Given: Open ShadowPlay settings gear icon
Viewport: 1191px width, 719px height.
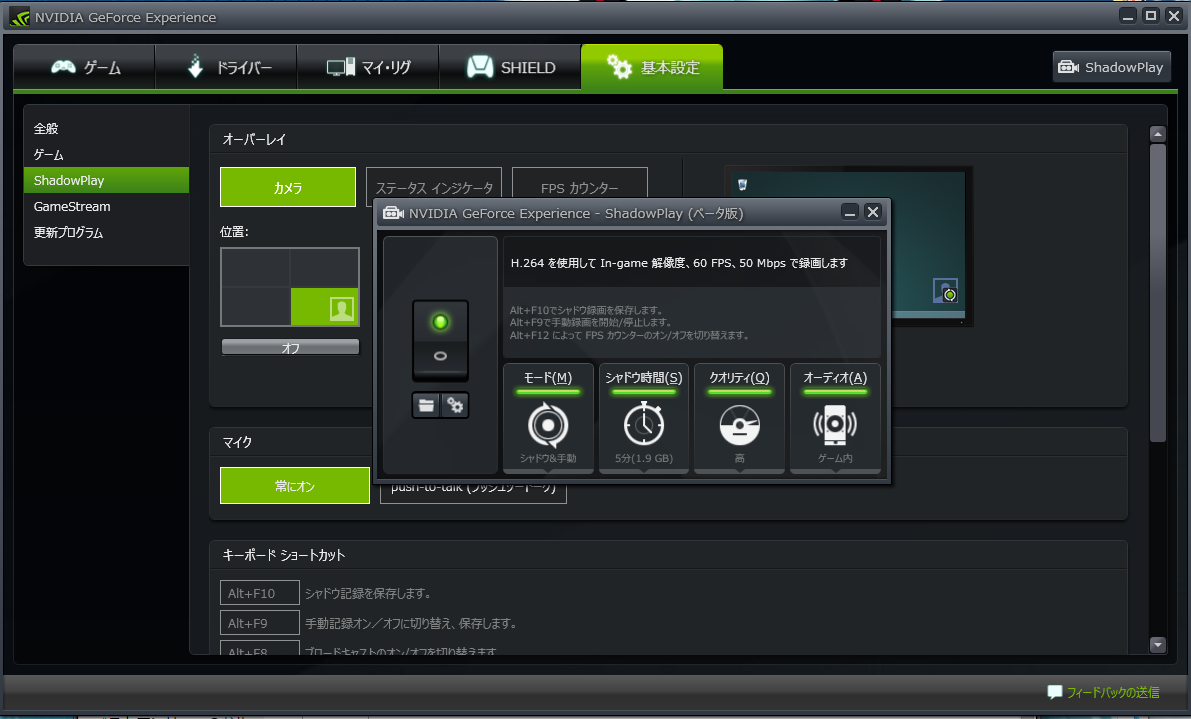Looking at the screenshot, I should 455,405.
